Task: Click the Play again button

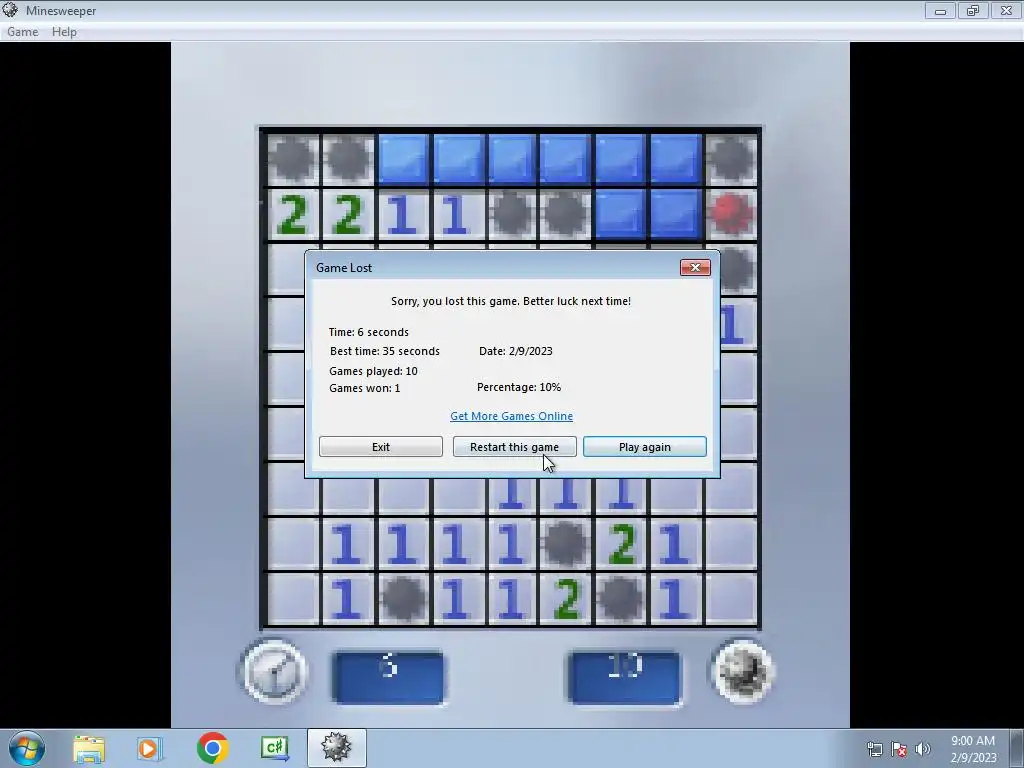Action: click(x=645, y=447)
